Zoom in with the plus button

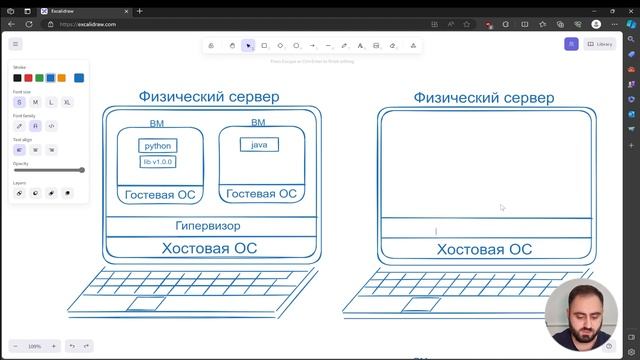tap(53, 346)
